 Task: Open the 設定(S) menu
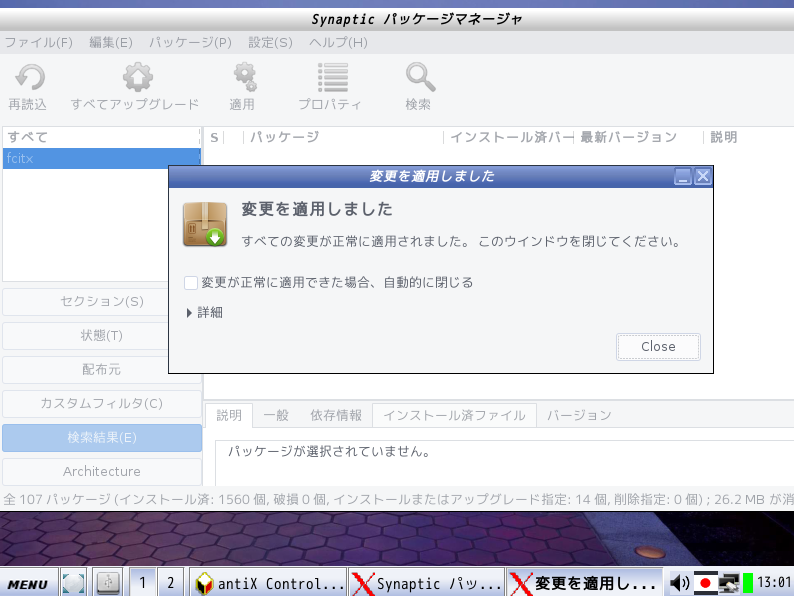click(270, 43)
